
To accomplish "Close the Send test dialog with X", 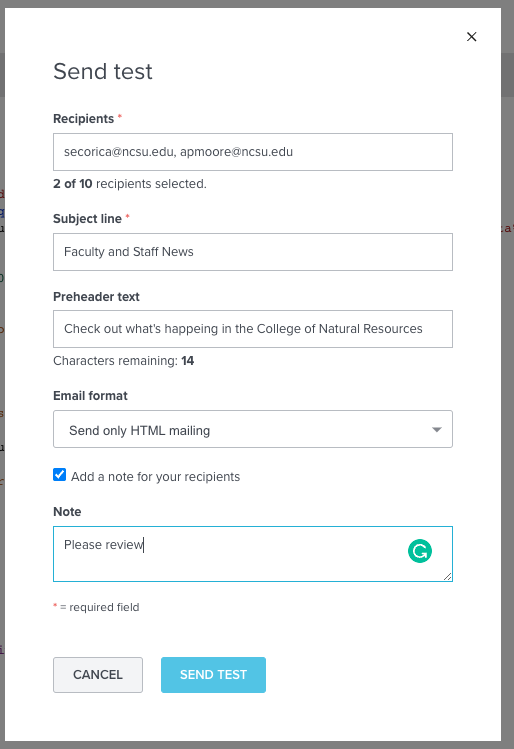I will point(471,37).
